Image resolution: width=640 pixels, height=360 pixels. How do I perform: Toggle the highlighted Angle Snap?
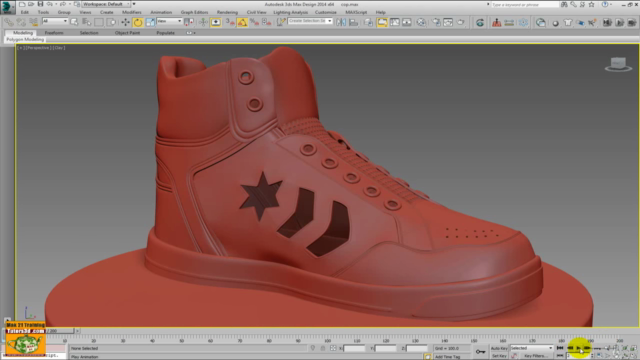tap(242, 22)
